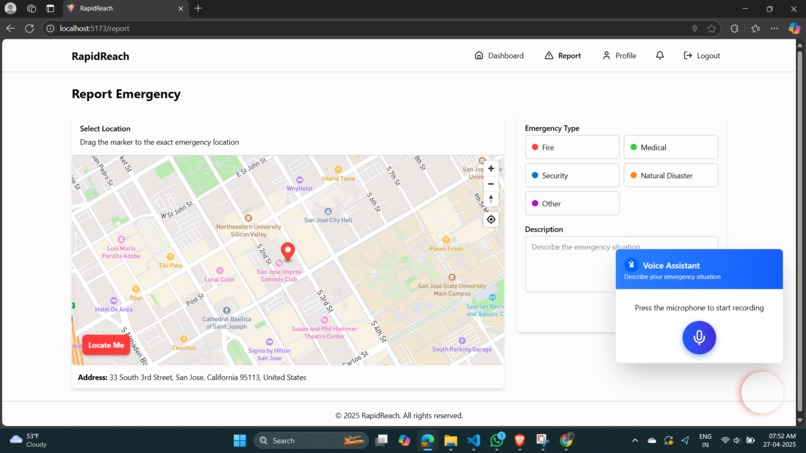Click San José State University Main Campus label

point(452,289)
